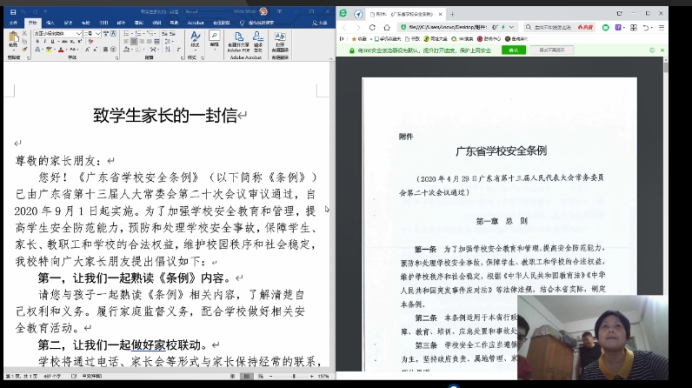Image resolution: width=692 pixels, height=388 pixels.
Task: Toggle bold formatting in the Word ribbon
Action: (37, 41)
